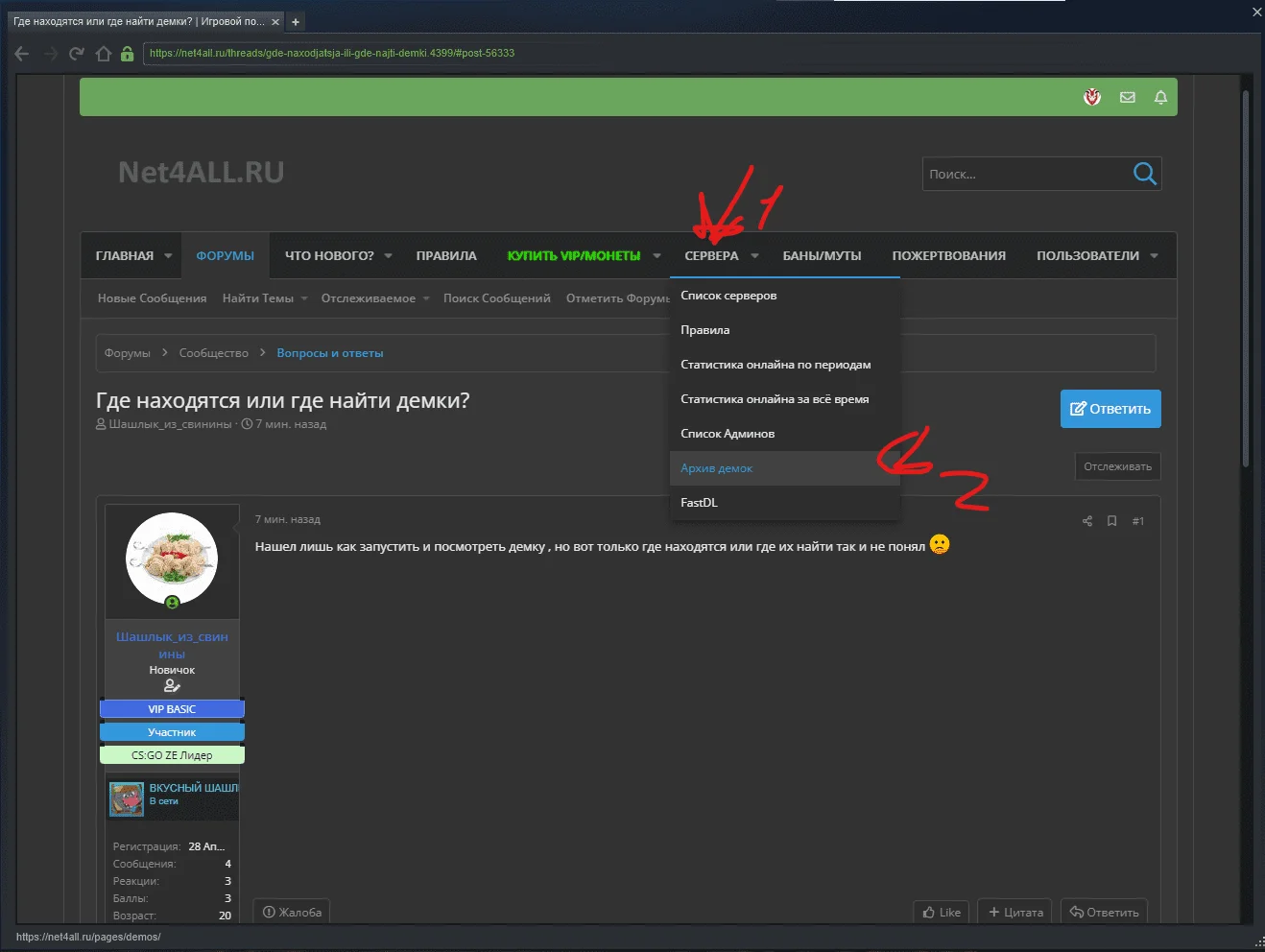Click the browser back arrow
This screenshot has width=1265, height=952.
22,54
